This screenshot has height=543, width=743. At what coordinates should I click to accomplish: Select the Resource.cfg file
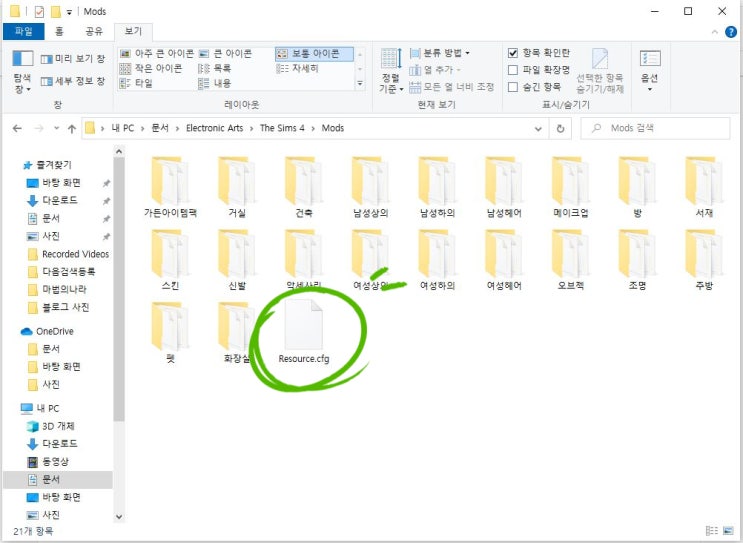coord(304,333)
